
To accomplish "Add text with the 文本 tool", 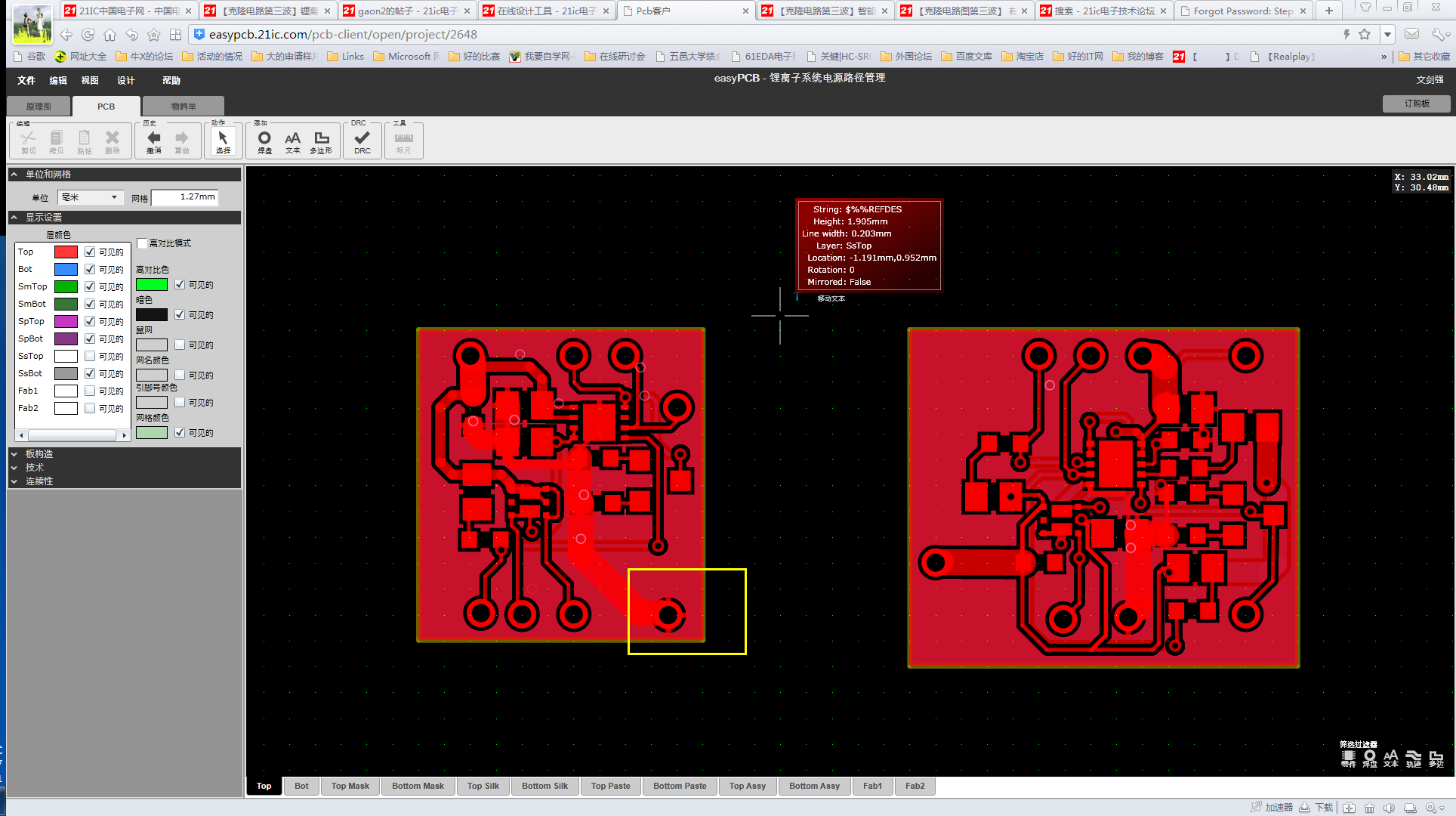I will click(x=292, y=141).
